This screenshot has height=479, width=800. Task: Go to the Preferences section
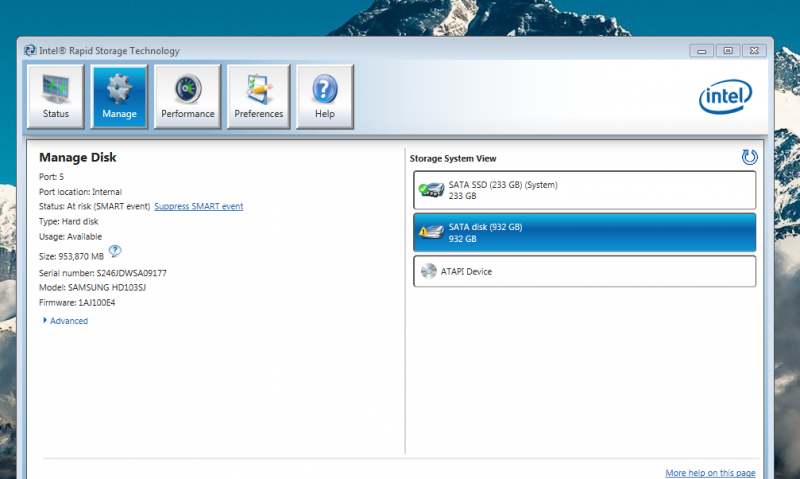pos(258,97)
